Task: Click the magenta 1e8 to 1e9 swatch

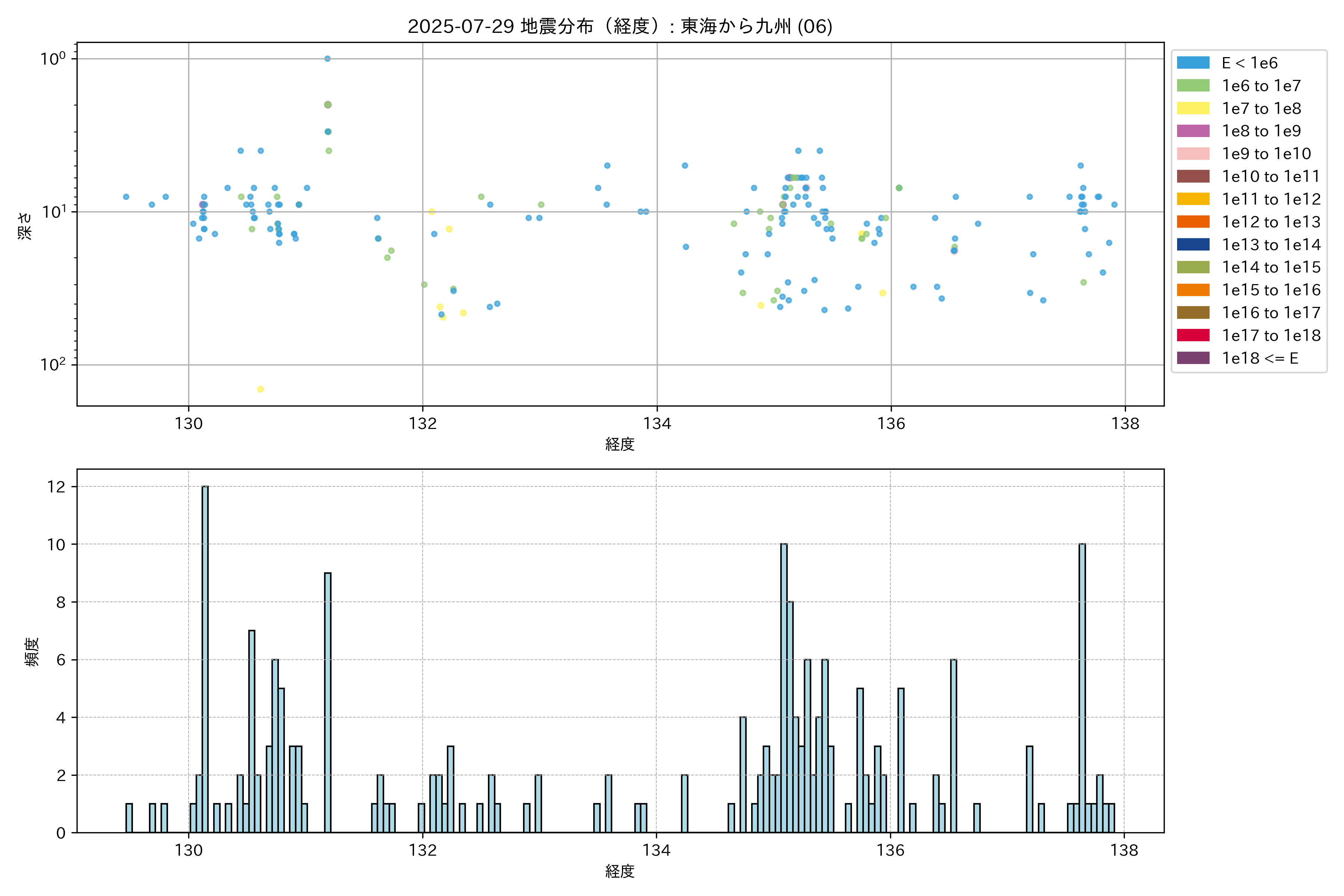Action: 1192,131
